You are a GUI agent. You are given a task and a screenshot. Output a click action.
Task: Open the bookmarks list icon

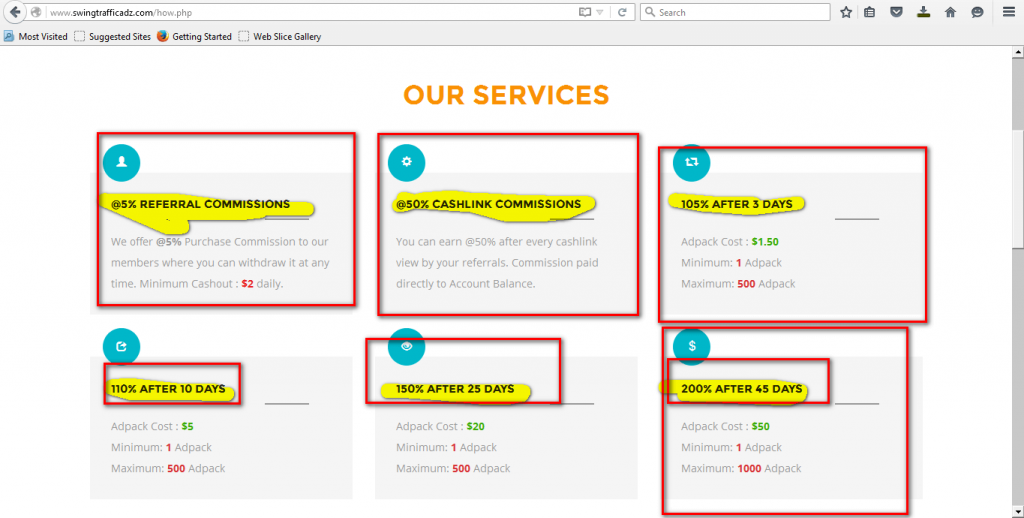point(871,13)
